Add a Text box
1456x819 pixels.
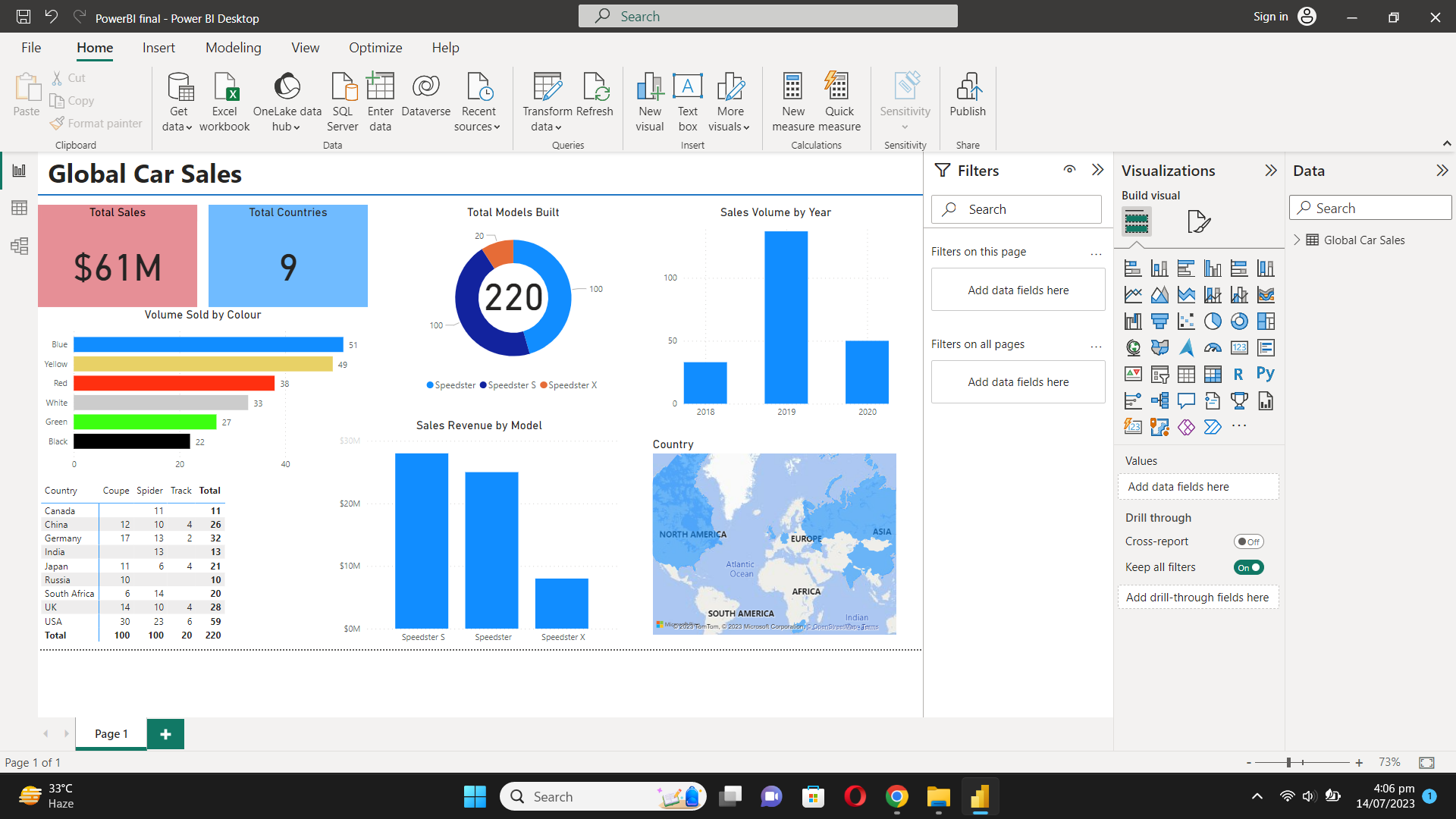688,102
